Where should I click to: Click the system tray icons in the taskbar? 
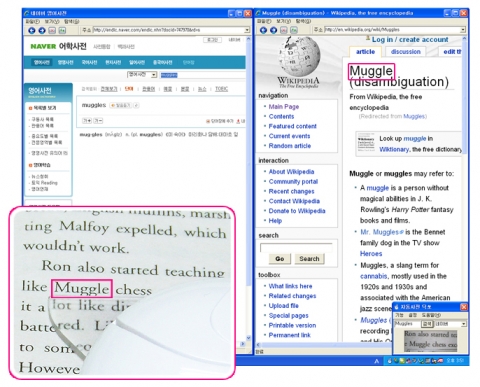[415, 361]
